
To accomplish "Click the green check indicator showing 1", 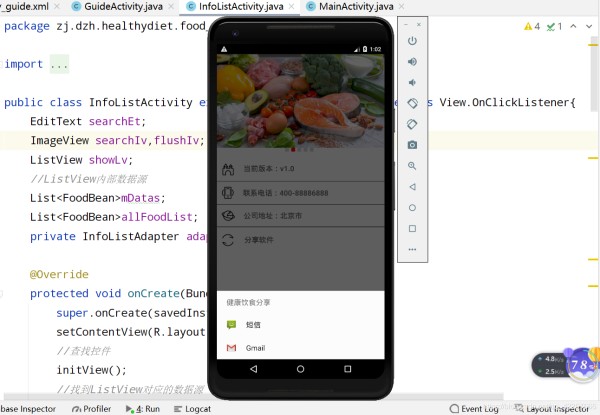I will (554, 26).
